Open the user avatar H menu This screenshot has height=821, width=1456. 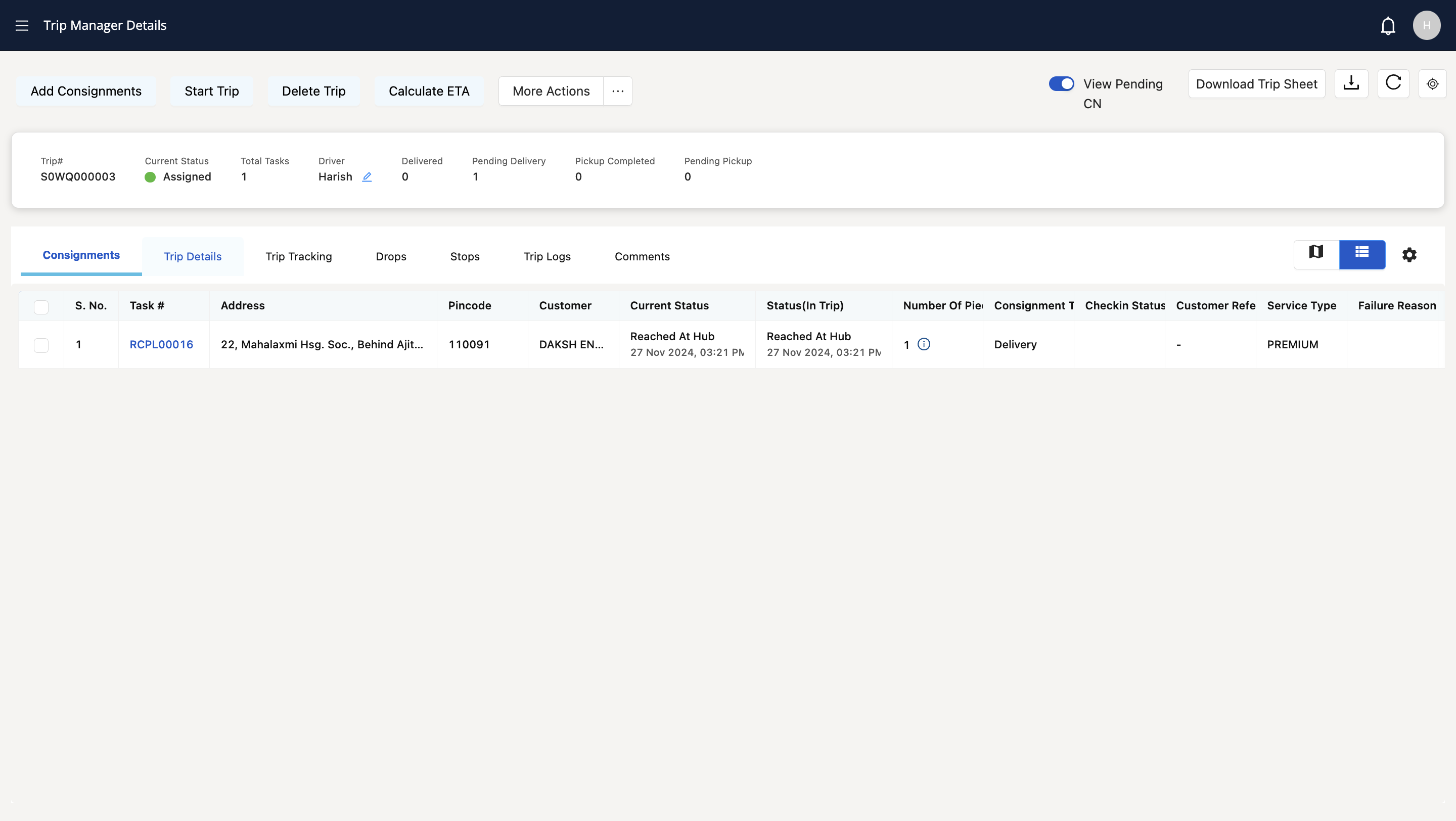coord(1427,25)
